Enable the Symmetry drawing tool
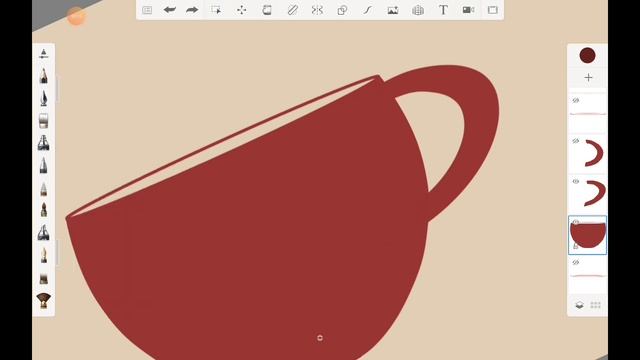The height and width of the screenshot is (360, 640). (x=317, y=10)
